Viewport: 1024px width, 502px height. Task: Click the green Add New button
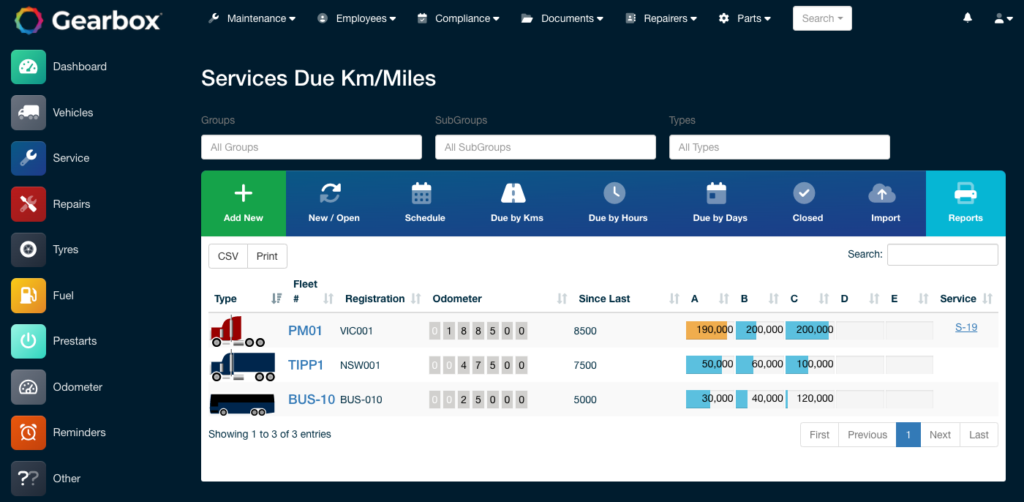[x=243, y=202]
